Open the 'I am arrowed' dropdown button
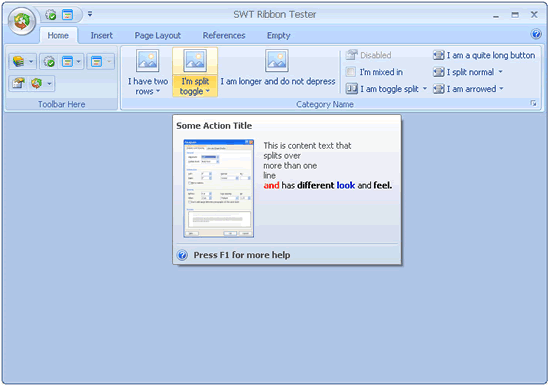 tap(469, 89)
